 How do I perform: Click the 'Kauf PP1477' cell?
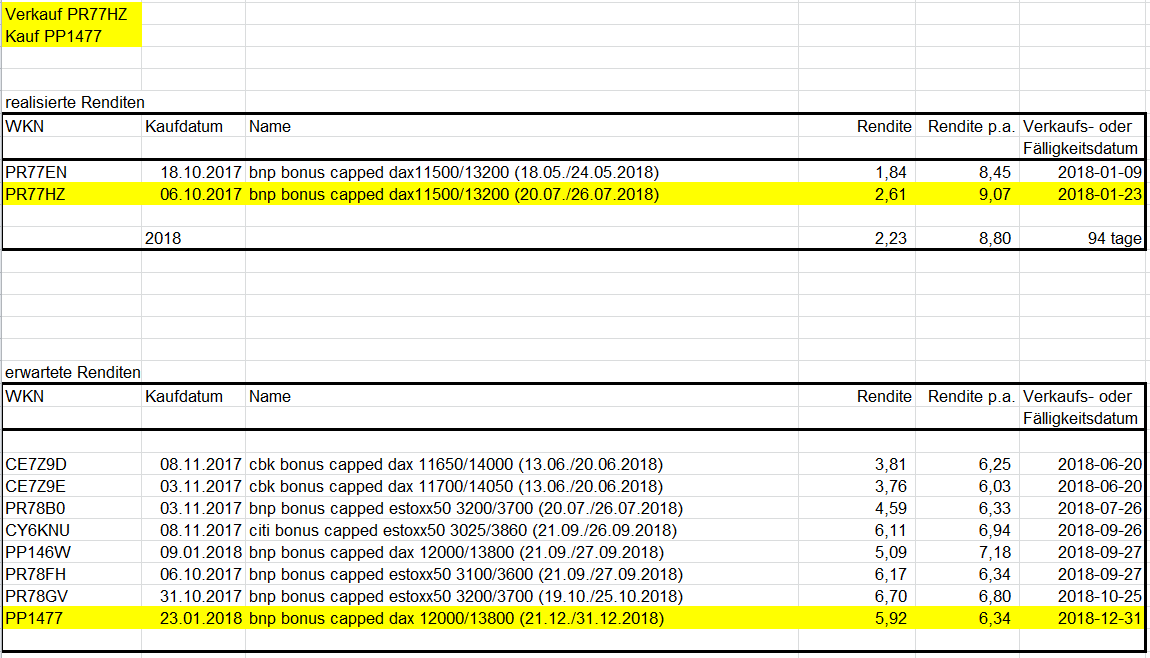[72, 36]
